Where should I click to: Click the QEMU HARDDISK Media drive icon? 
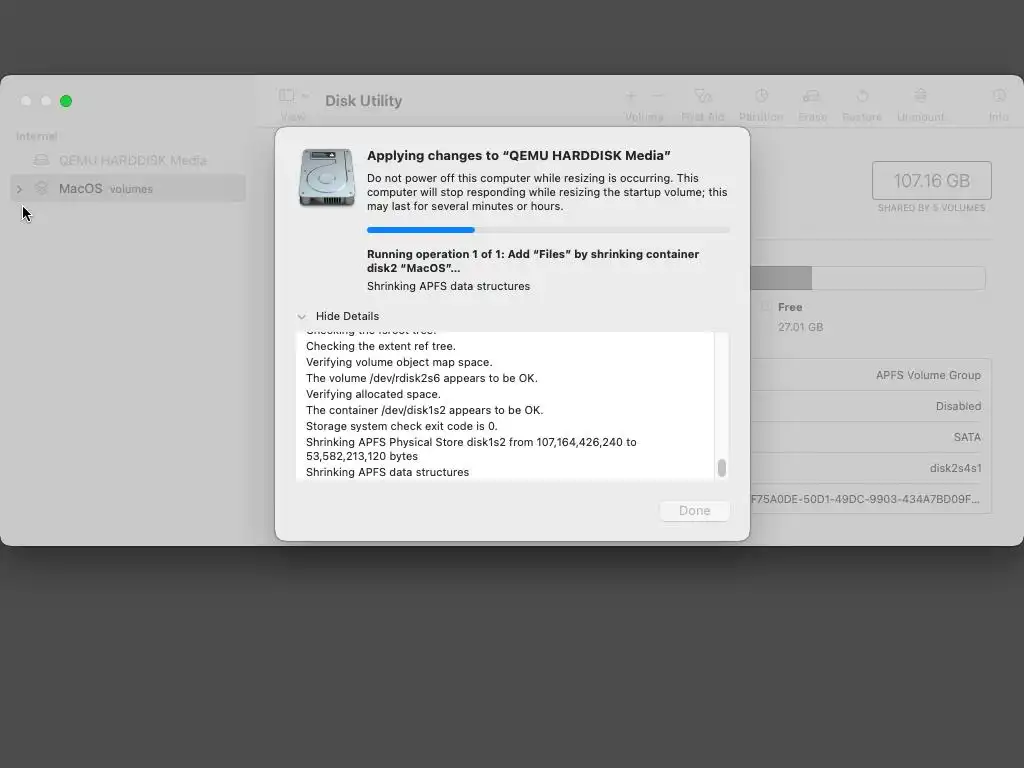click(41, 160)
